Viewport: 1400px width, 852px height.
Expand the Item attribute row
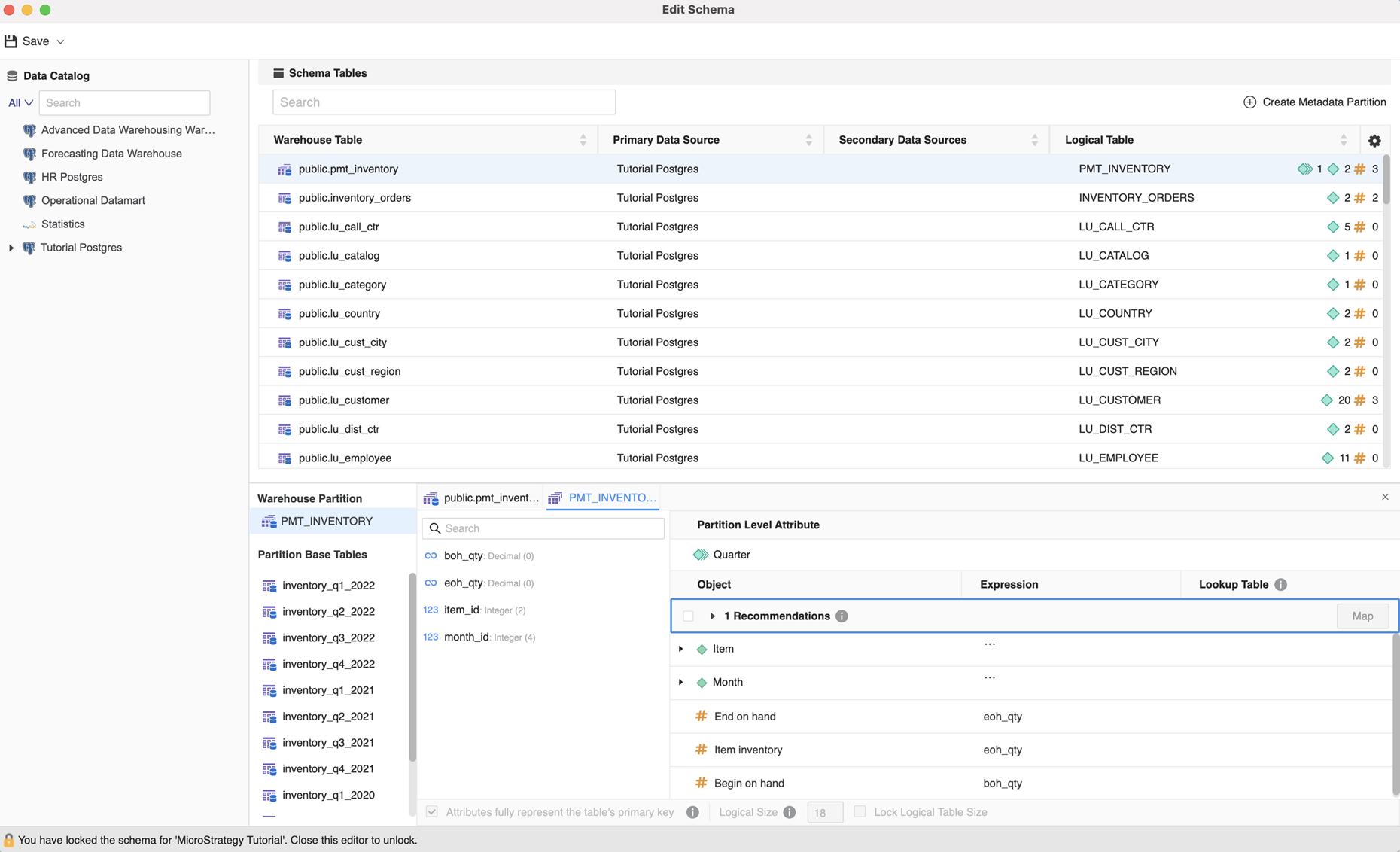click(681, 649)
